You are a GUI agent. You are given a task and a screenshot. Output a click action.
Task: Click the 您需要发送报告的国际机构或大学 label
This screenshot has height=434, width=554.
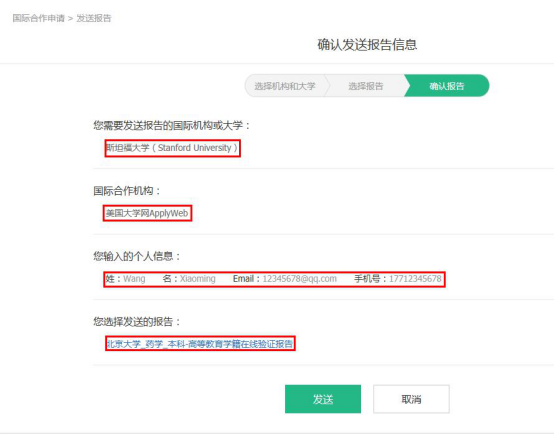172,125
